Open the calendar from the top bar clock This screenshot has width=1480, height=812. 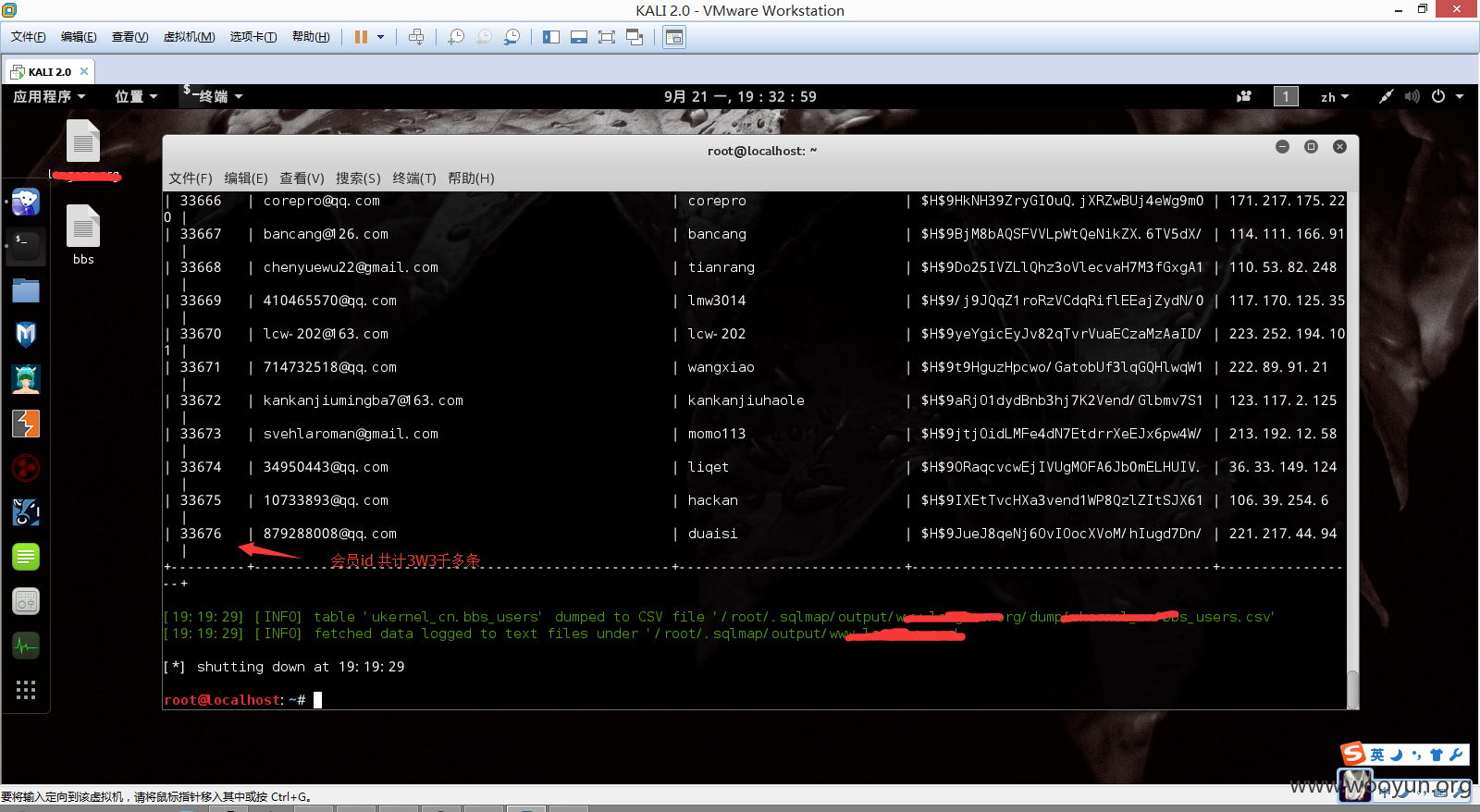740,96
